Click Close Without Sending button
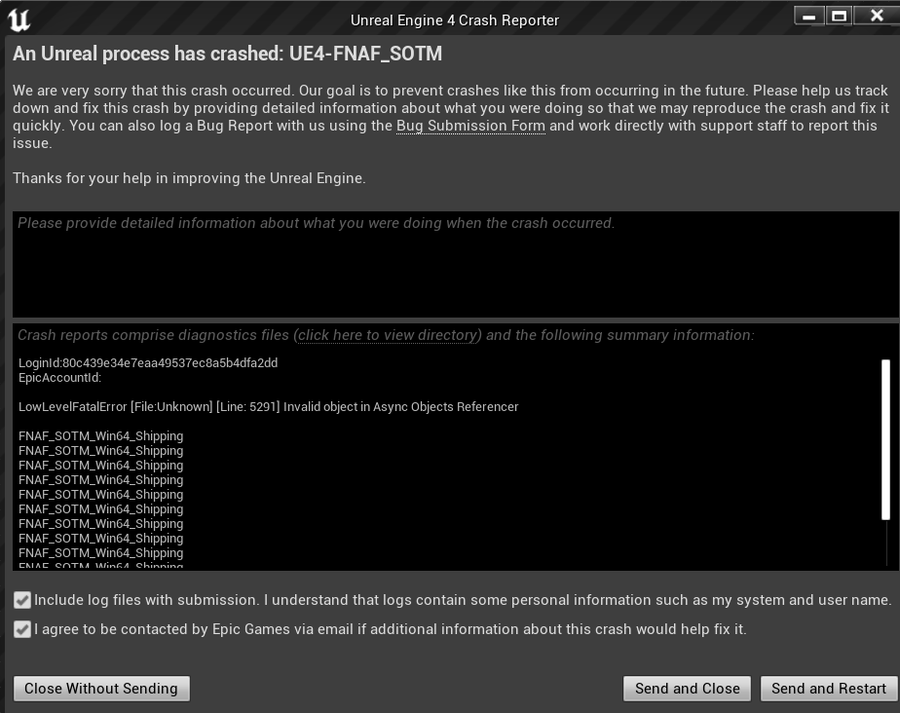This screenshot has width=900, height=713. tap(101, 688)
